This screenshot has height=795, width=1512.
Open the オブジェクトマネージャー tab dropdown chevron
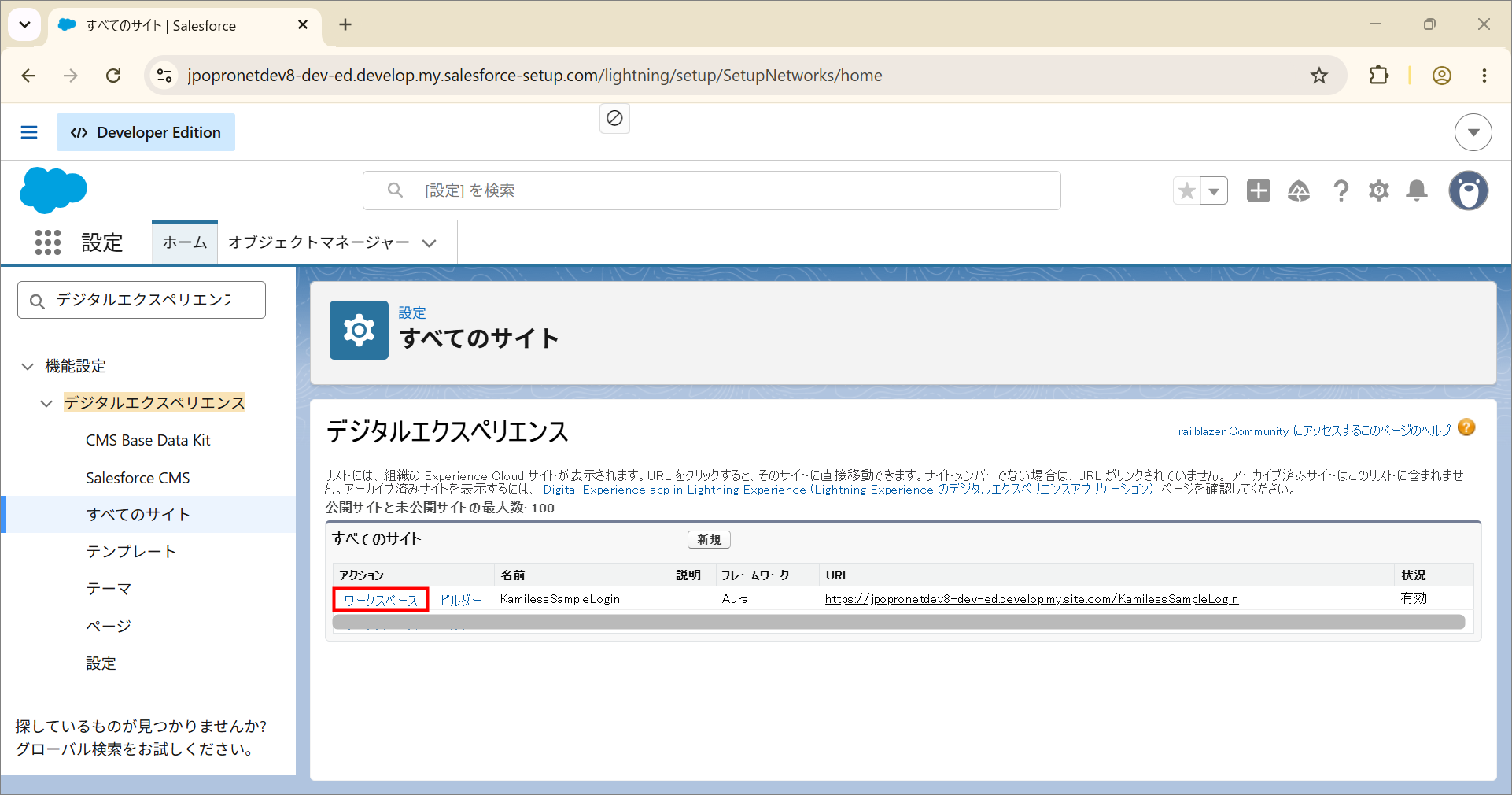point(430,243)
